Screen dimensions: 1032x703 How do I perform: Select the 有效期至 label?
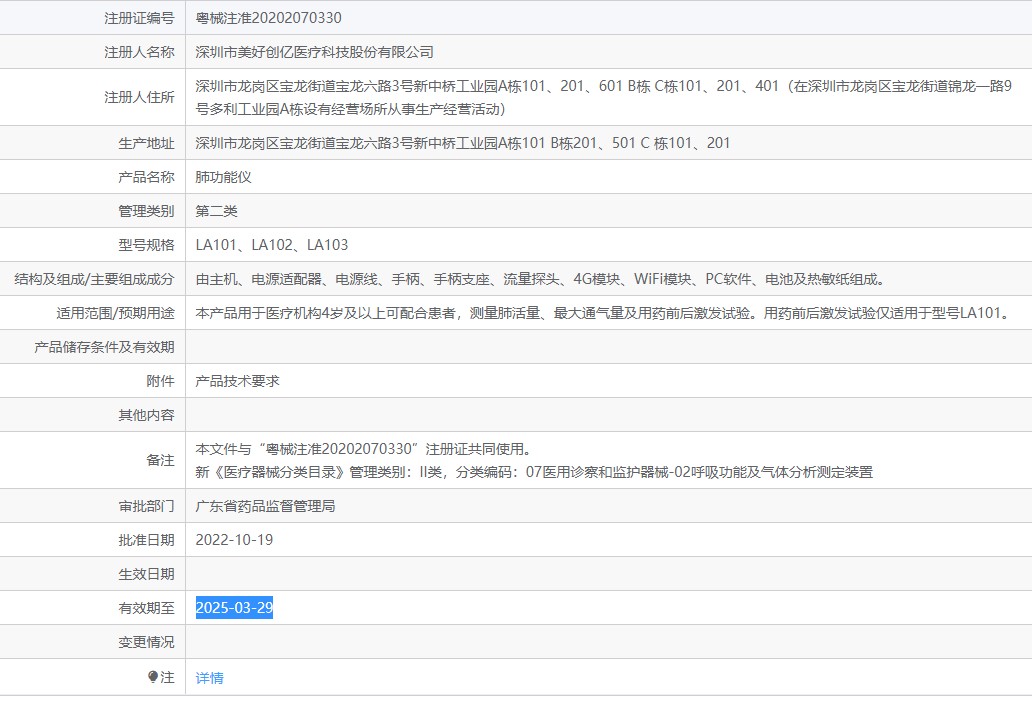146,608
